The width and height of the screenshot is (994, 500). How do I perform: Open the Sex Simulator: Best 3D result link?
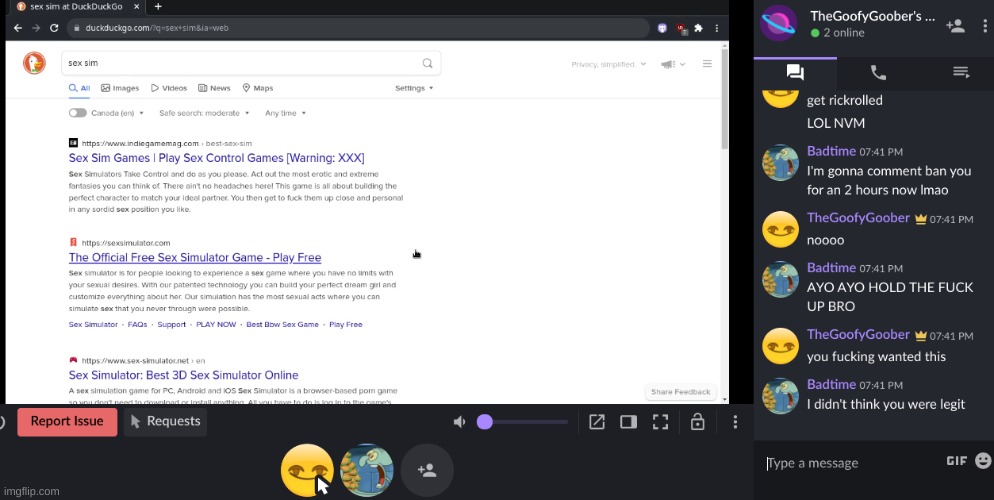(183, 375)
